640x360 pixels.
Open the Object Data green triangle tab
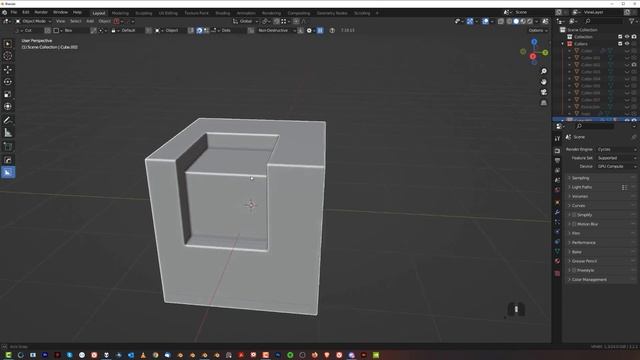click(557, 251)
